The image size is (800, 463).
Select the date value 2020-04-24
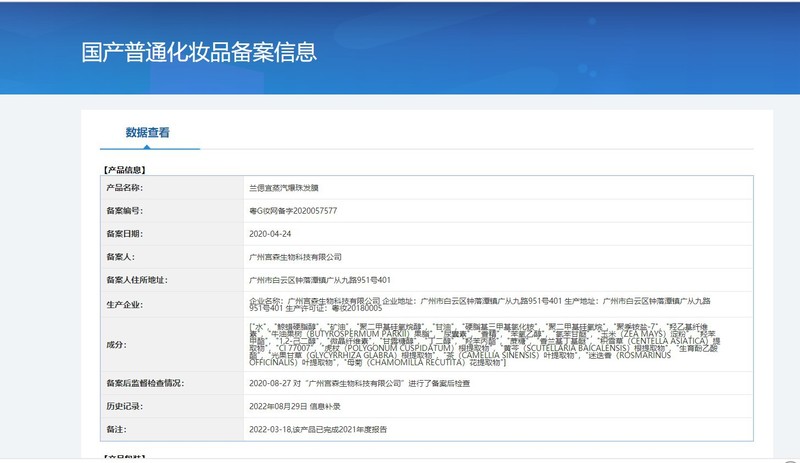(270, 234)
